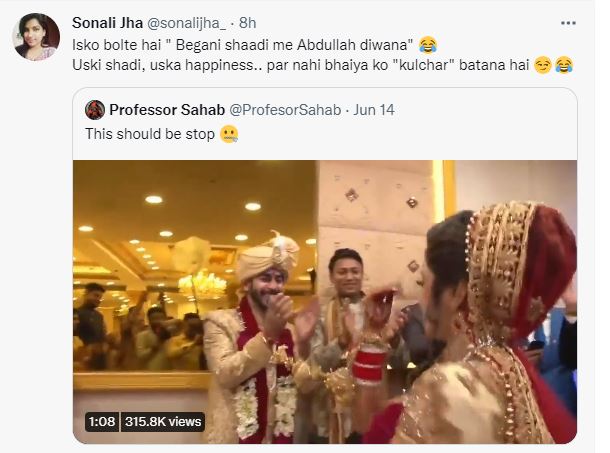The width and height of the screenshot is (610, 453).
Task: Click the 1:08 video duration badge
Action: (102, 422)
